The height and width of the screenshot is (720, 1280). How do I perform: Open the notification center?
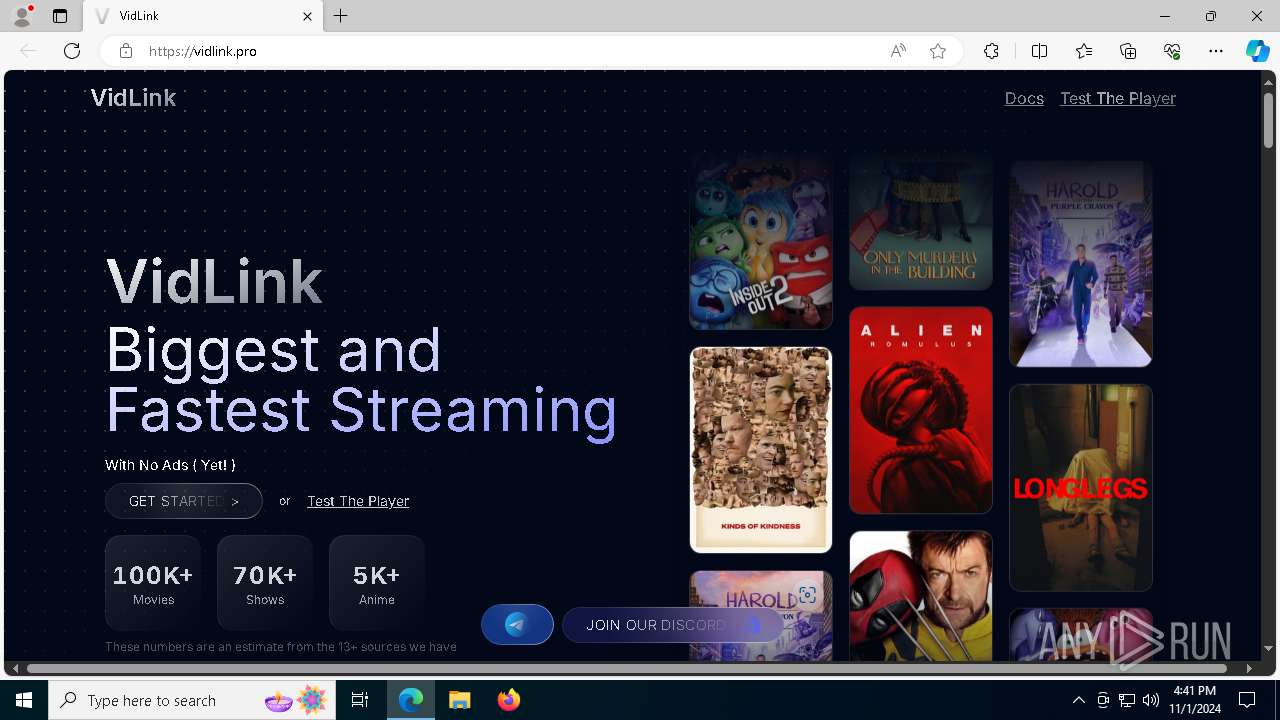point(1248,700)
